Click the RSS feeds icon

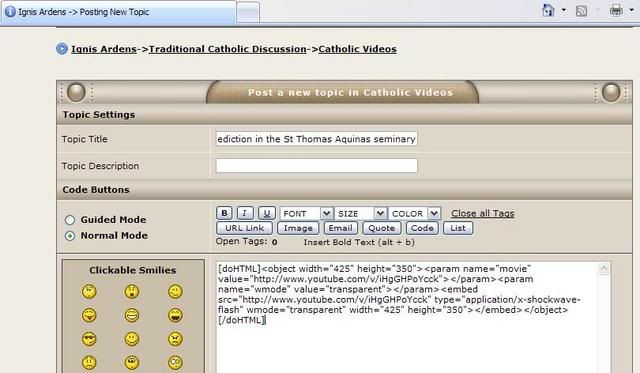(581, 11)
